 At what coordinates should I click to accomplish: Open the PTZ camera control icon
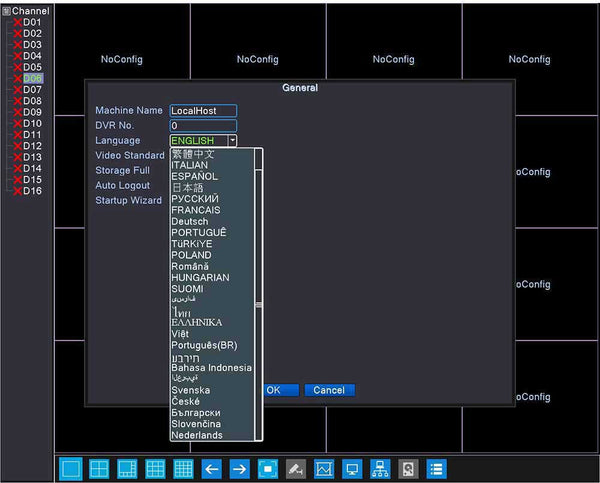295,468
